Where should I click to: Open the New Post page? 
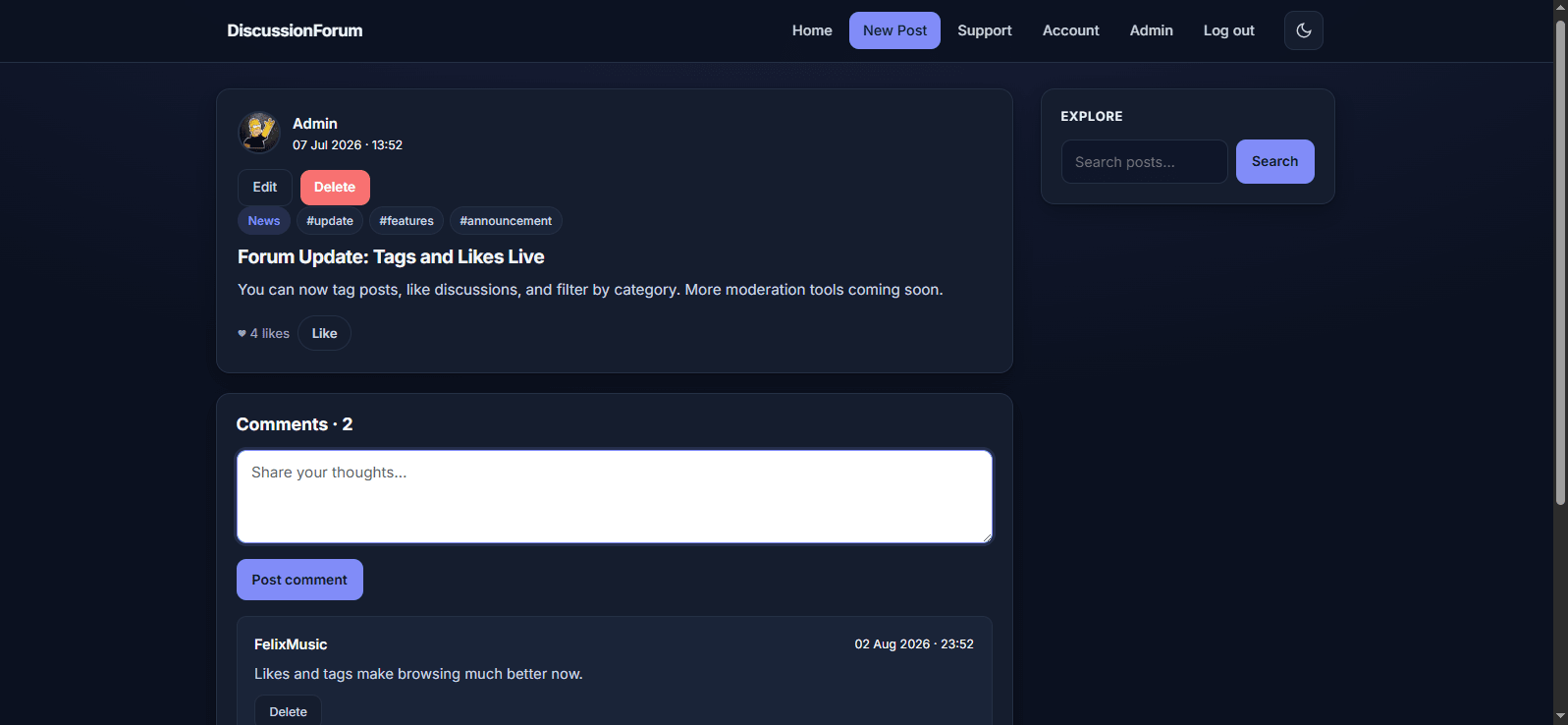(x=894, y=30)
